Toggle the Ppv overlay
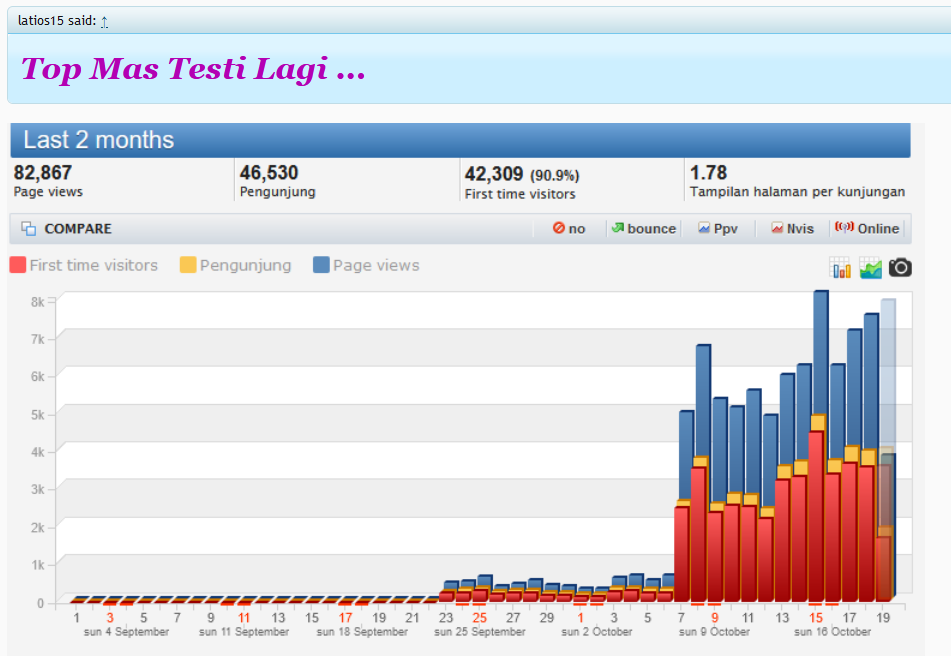Screen dimensions: 951x656 [x=717, y=229]
